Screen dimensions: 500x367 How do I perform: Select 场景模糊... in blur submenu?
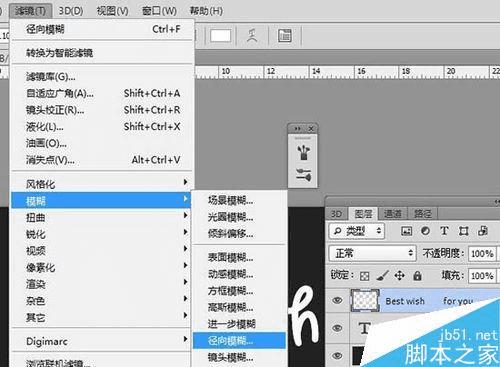tap(239, 200)
